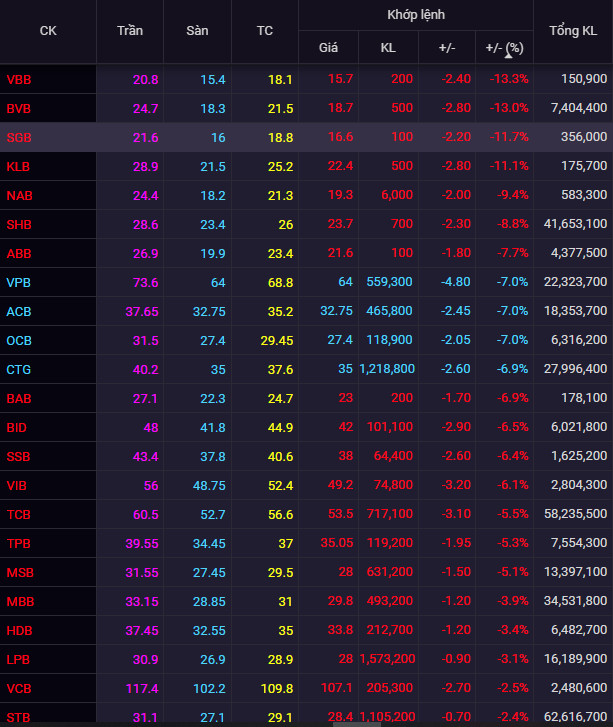Image resolution: width=613 pixels, height=727 pixels.
Task: Click BAB change percent -6.9%
Action: (512, 397)
